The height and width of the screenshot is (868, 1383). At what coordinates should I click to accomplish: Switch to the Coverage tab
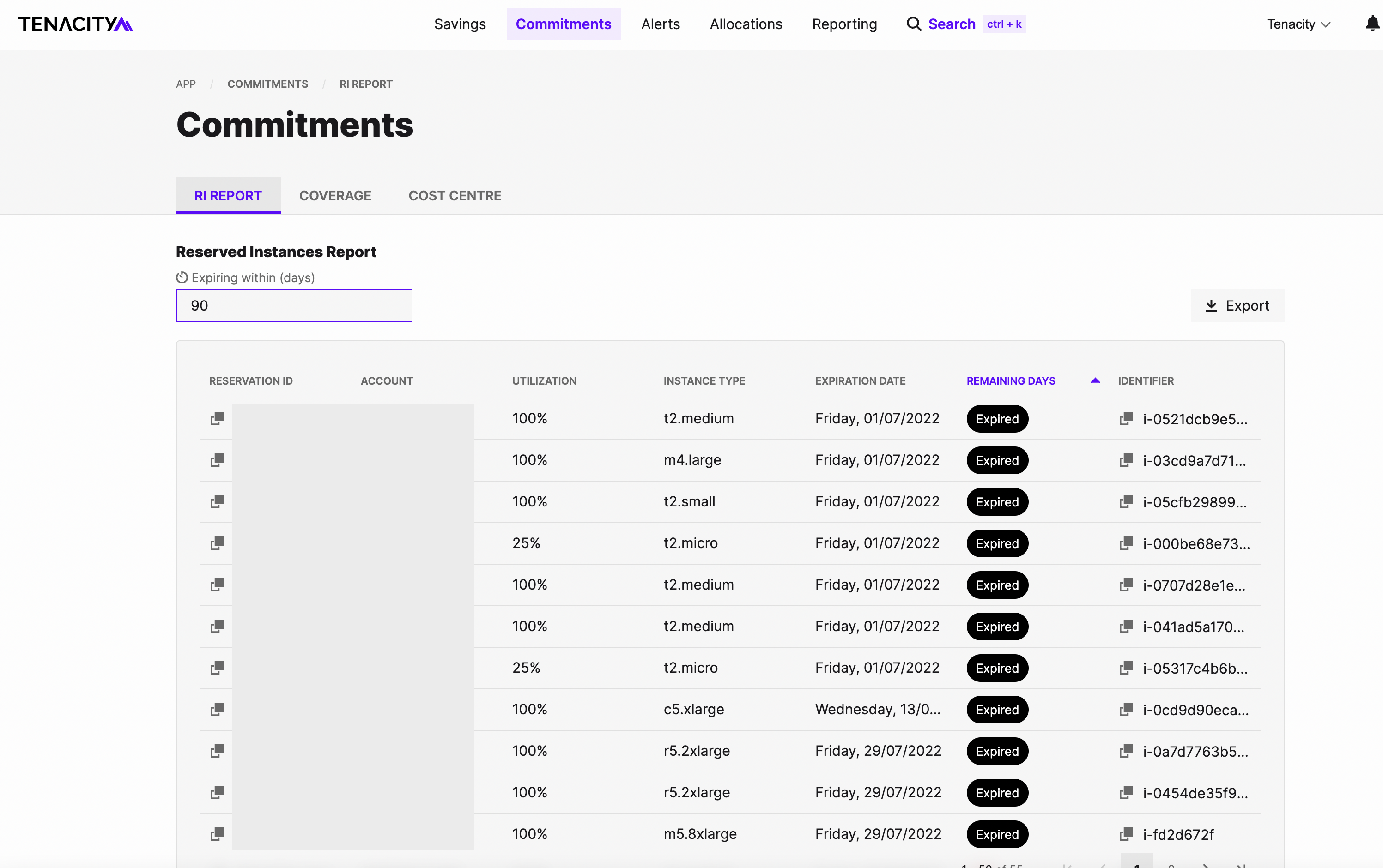pyautogui.click(x=335, y=196)
